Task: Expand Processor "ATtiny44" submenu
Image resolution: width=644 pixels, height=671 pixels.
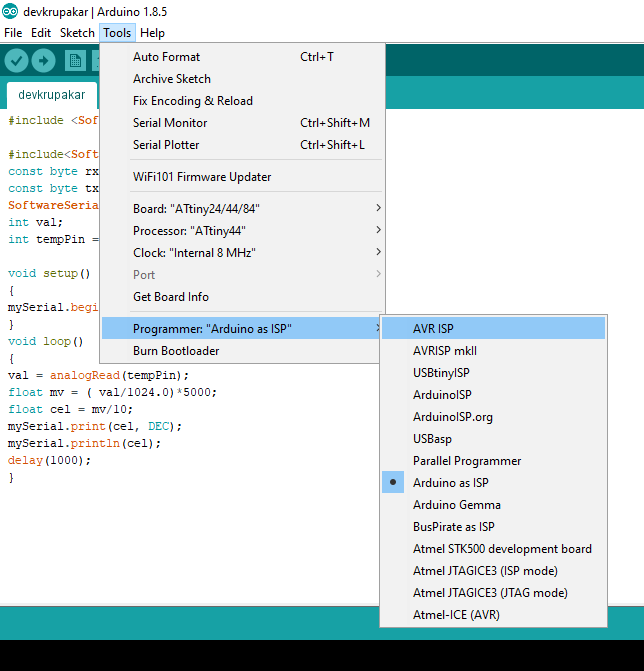Action: tap(242, 231)
